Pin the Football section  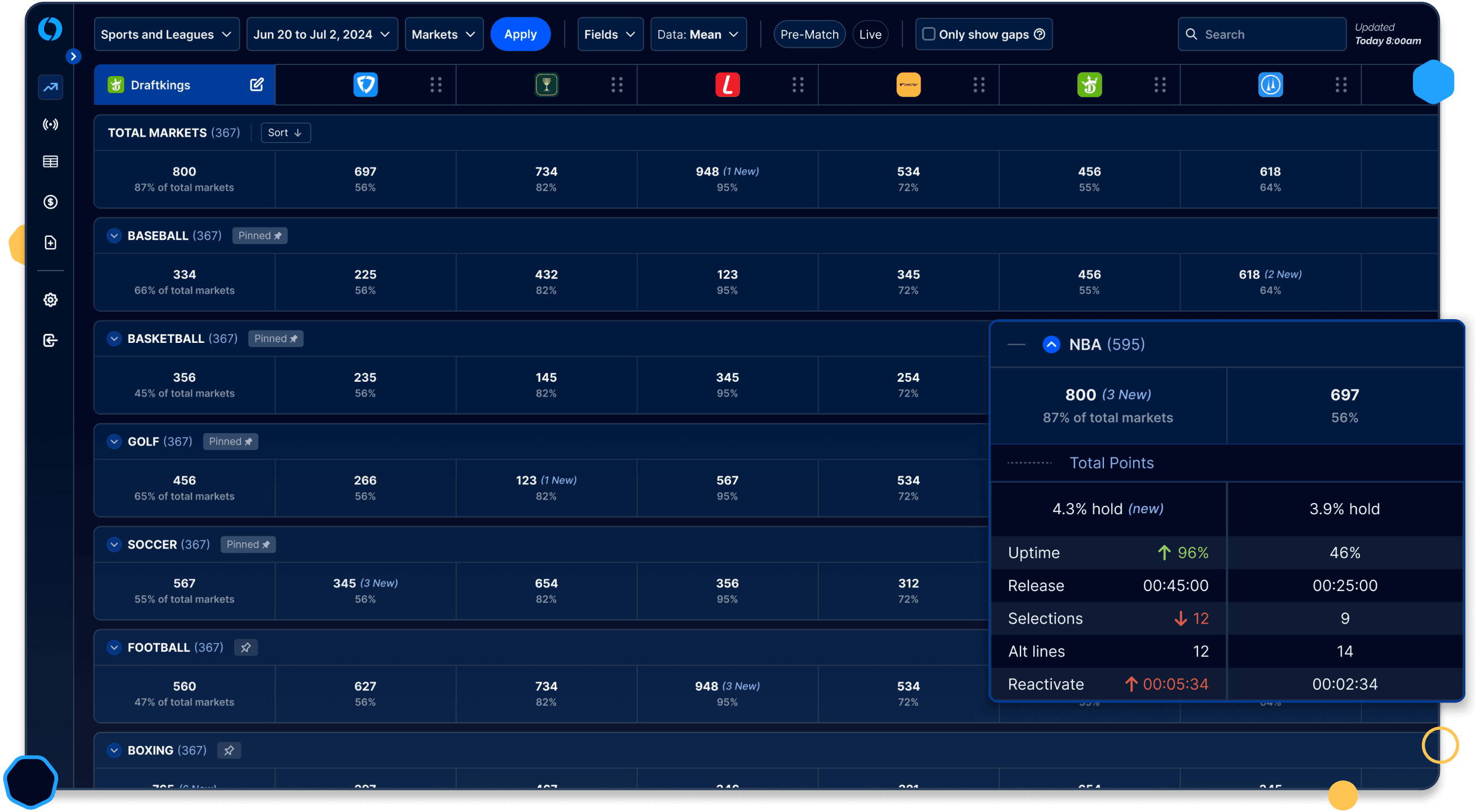[x=245, y=647]
